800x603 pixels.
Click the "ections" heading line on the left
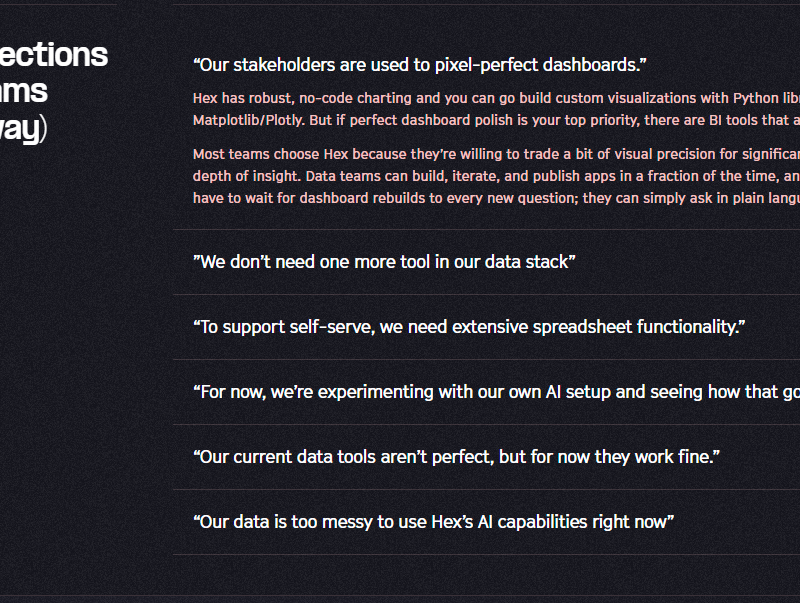[x=54, y=54]
